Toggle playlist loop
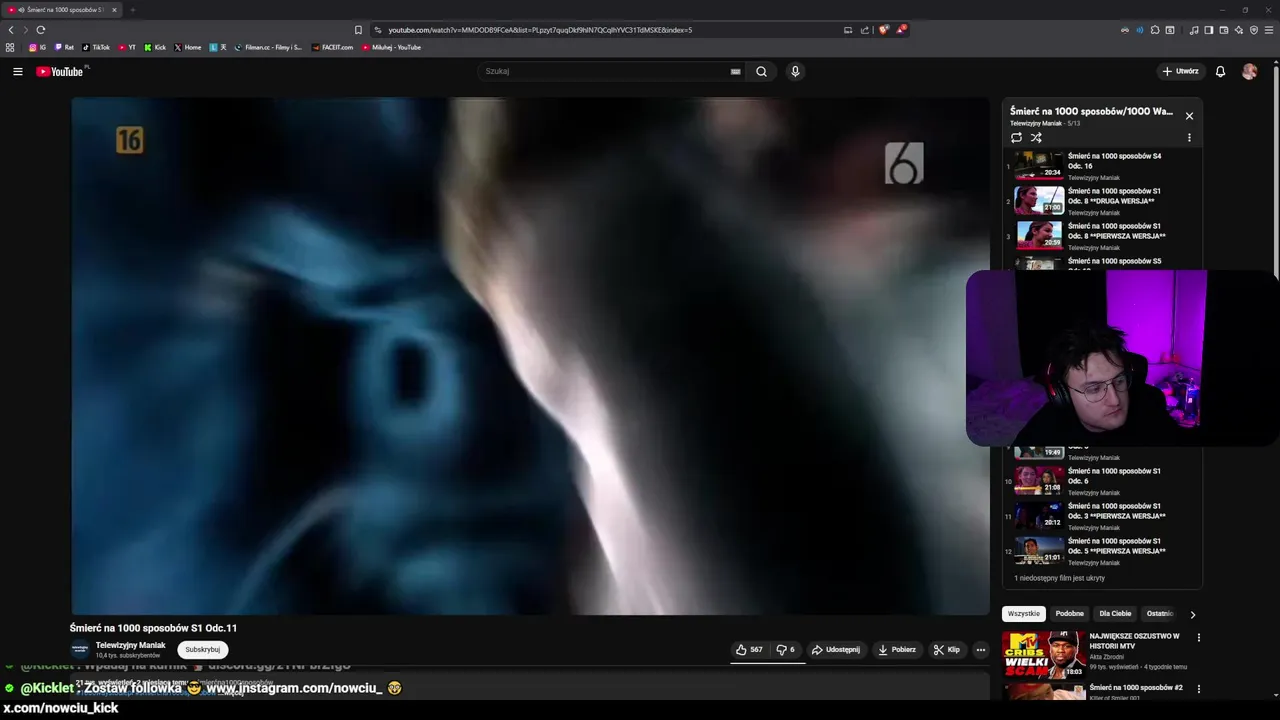Screen dimensions: 1280x720 pyautogui.click(x=1016, y=137)
